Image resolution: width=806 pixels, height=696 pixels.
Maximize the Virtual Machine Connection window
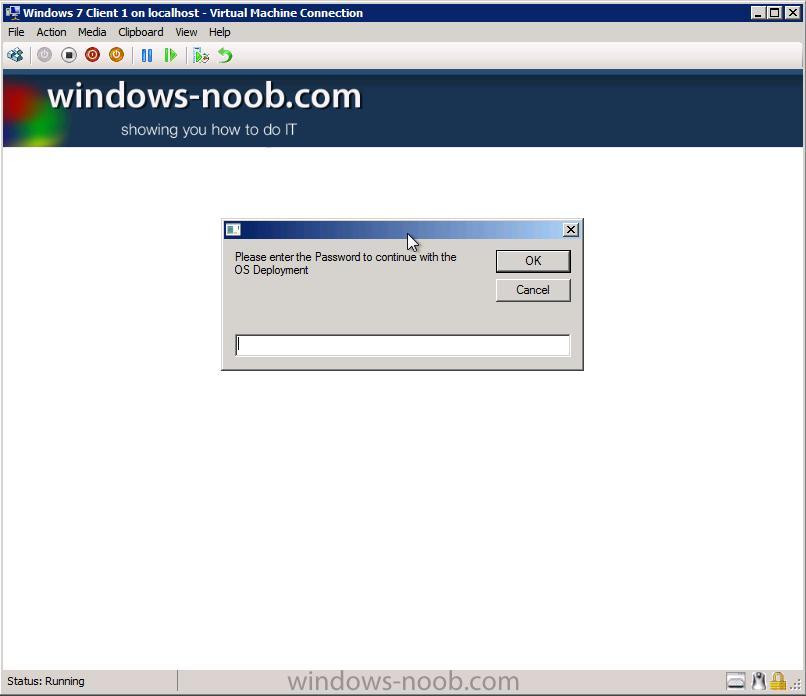[774, 12]
